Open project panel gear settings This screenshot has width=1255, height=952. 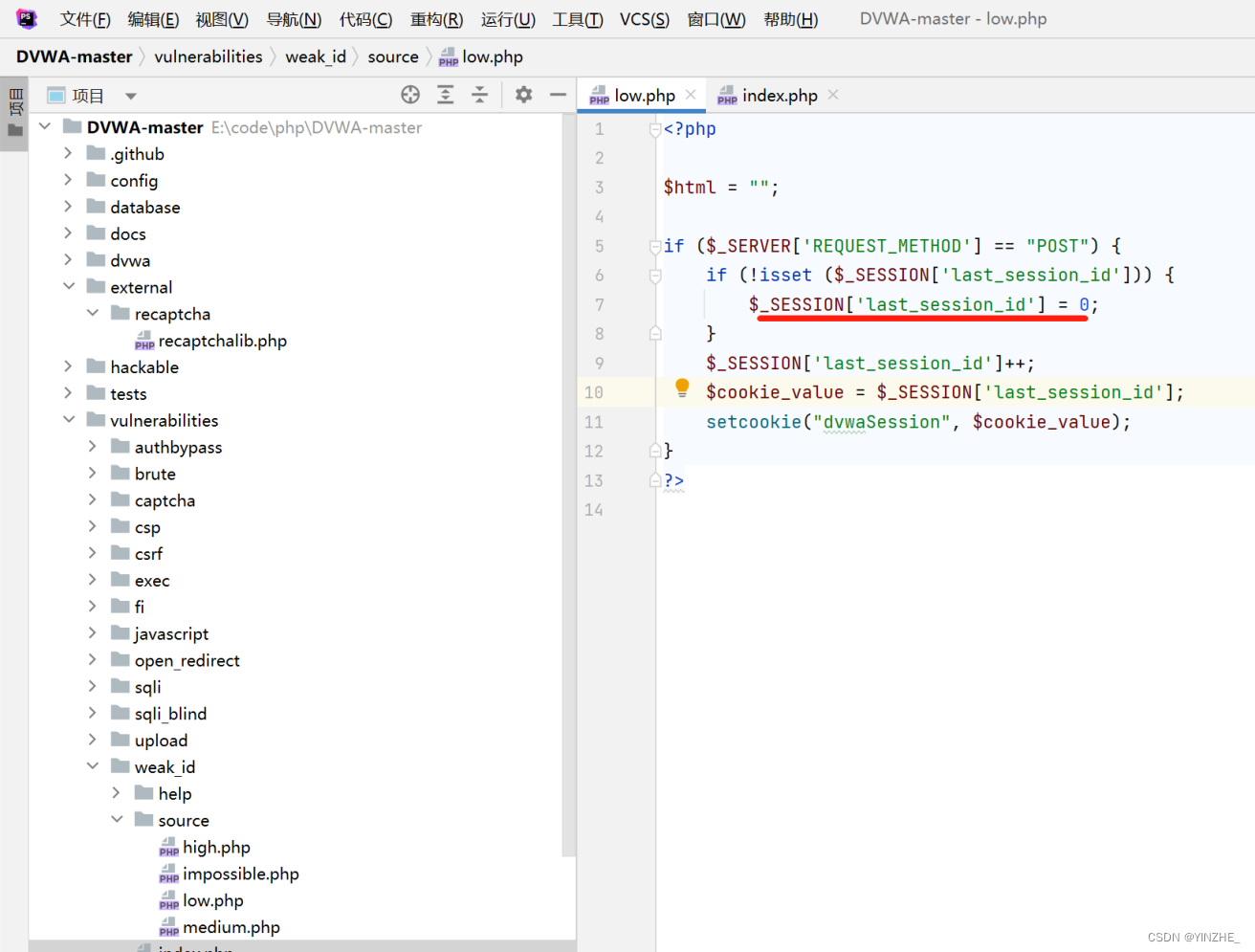pos(523,94)
